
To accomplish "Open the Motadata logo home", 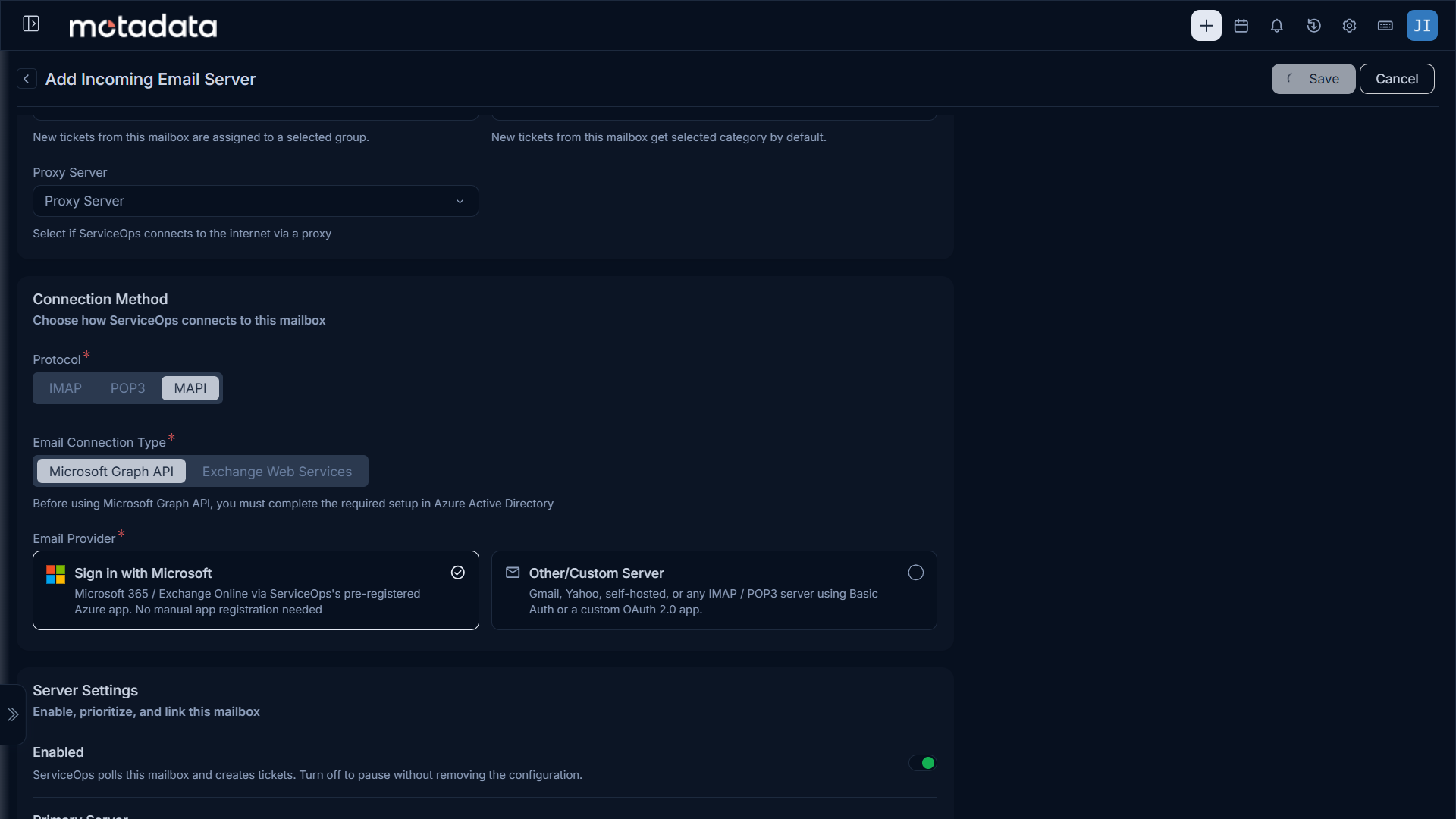I will tap(143, 26).
